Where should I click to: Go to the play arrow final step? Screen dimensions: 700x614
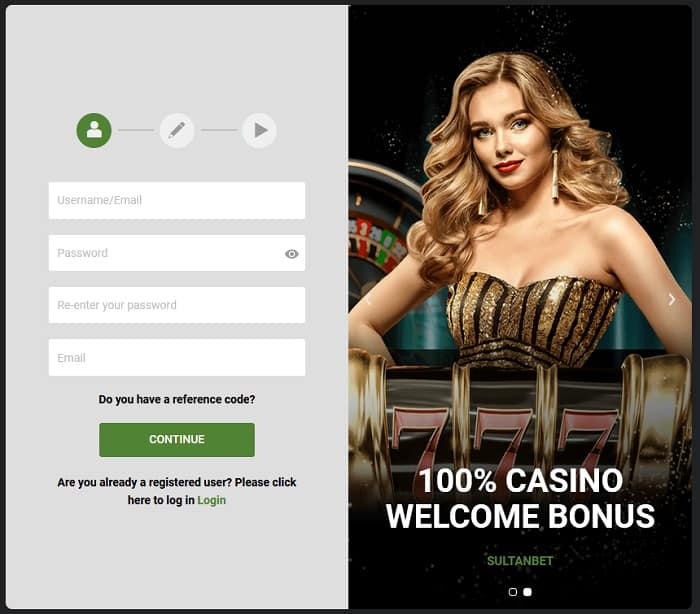259,130
